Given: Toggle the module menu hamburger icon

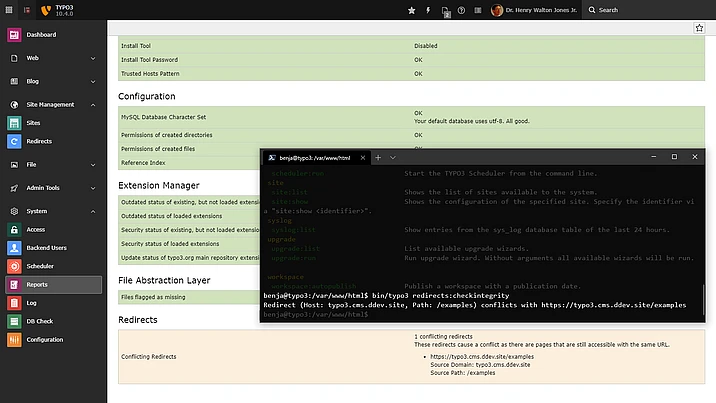Looking at the screenshot, I should point(9,9).
